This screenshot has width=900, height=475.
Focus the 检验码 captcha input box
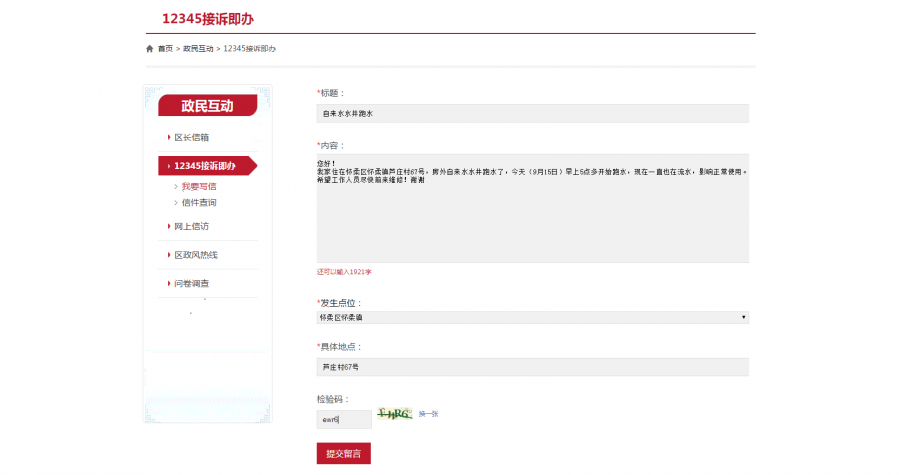click(x=343, y=419)
